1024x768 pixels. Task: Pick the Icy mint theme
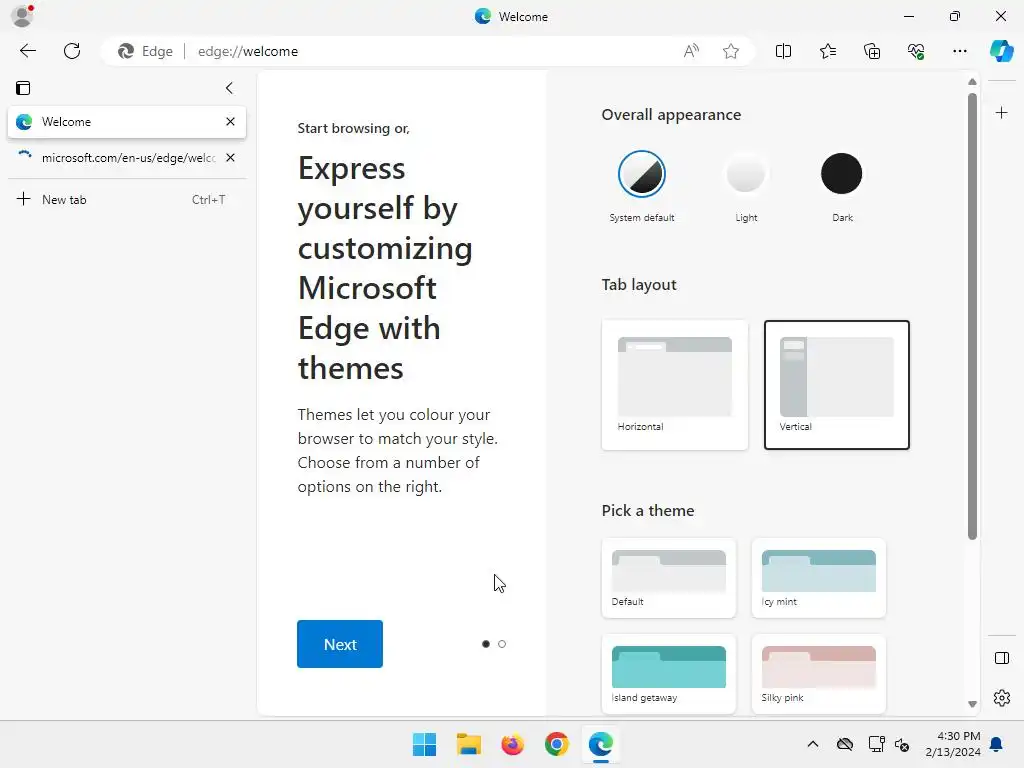coord(818,578)
